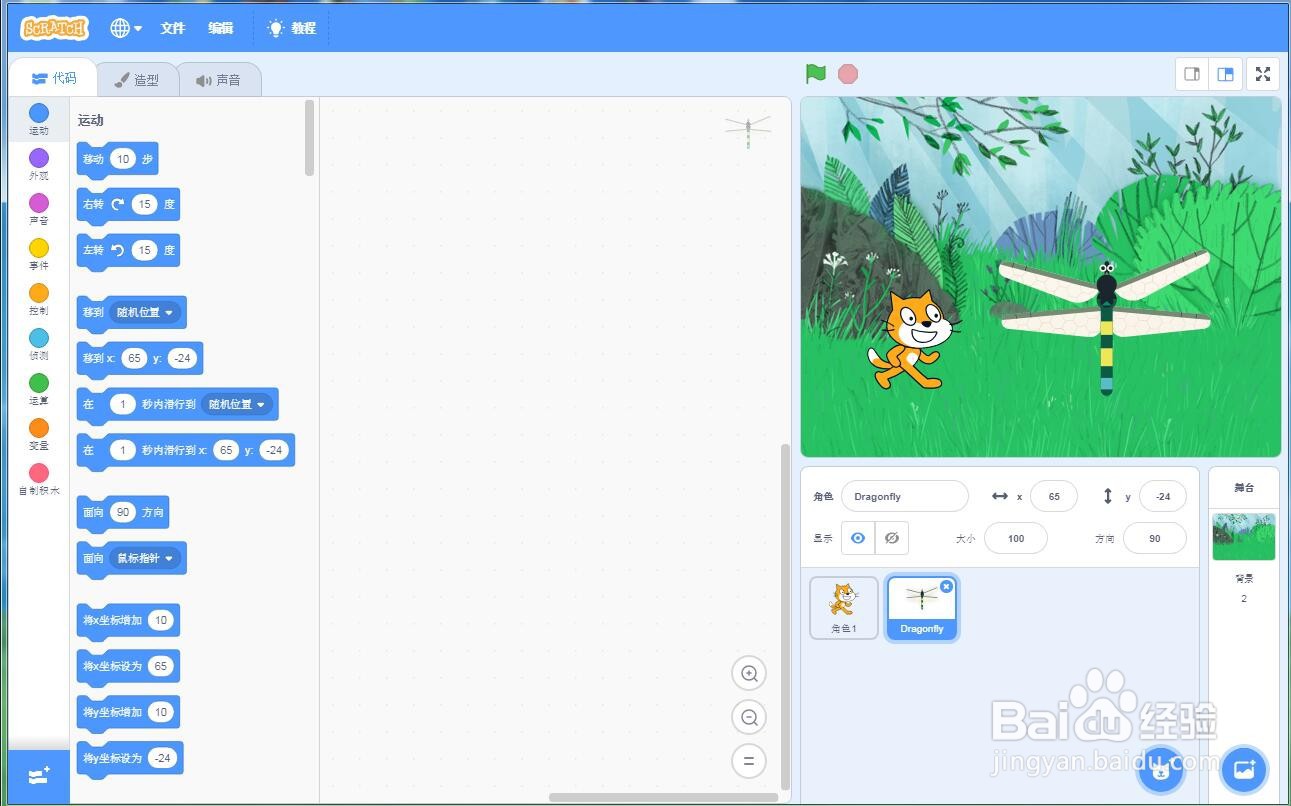Screen dimensions: 1291x806
Task: Click the 舞台 stage panel label
Action: [1244, 488]
